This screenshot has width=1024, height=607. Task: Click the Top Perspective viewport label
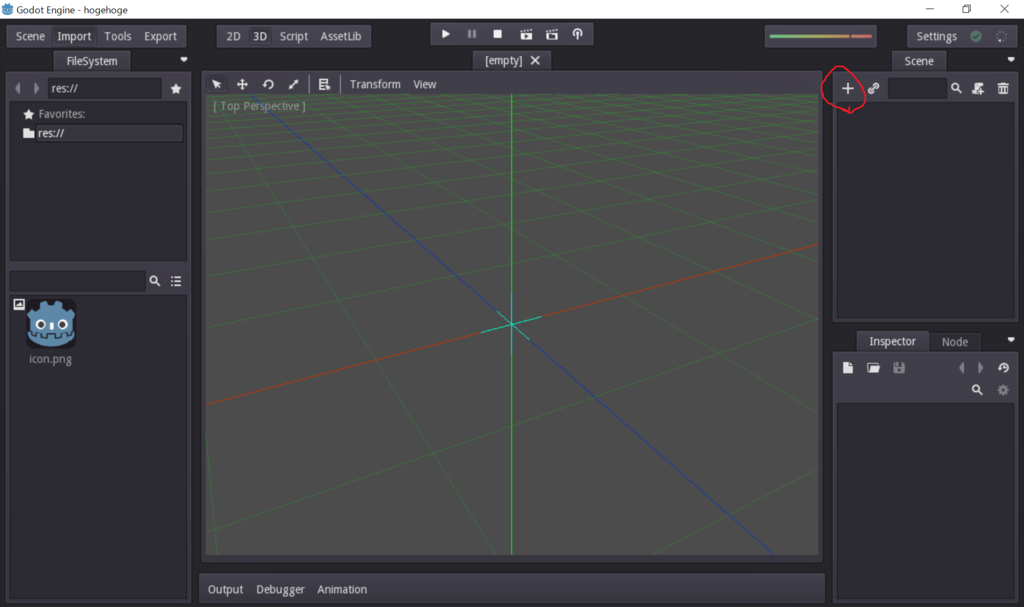pyautogui.click(x=259, y=106)
